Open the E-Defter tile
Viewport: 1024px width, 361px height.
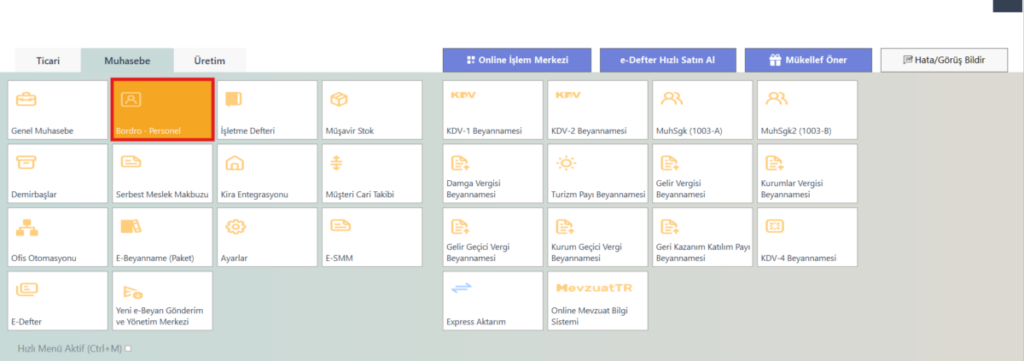pos(57,301)
